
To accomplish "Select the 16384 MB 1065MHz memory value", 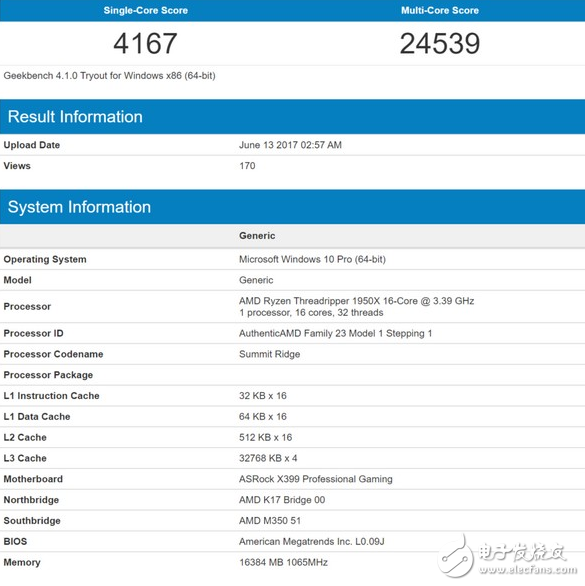I will pyautogui.click(x=283, y=562).
